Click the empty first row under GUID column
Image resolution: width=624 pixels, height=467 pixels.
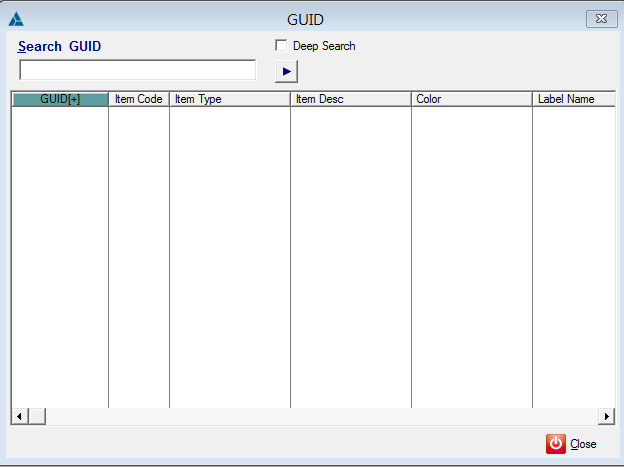(x=60, y=115)
